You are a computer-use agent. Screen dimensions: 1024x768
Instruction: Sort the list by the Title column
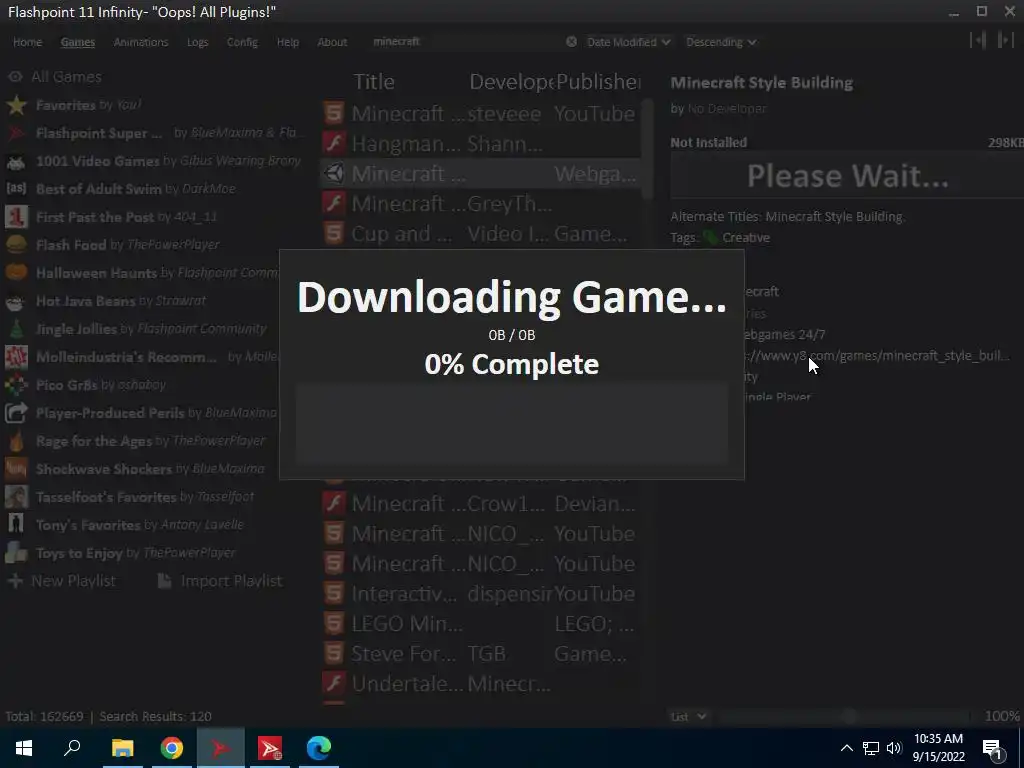point(374,82)
